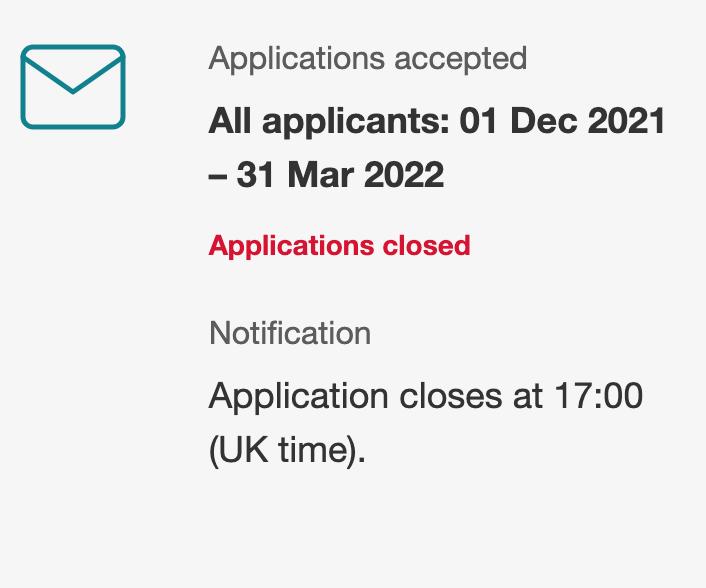The image size is (706, 588).
Task: Click the year 2022 in the date
Action: click(x=404, y=175)
